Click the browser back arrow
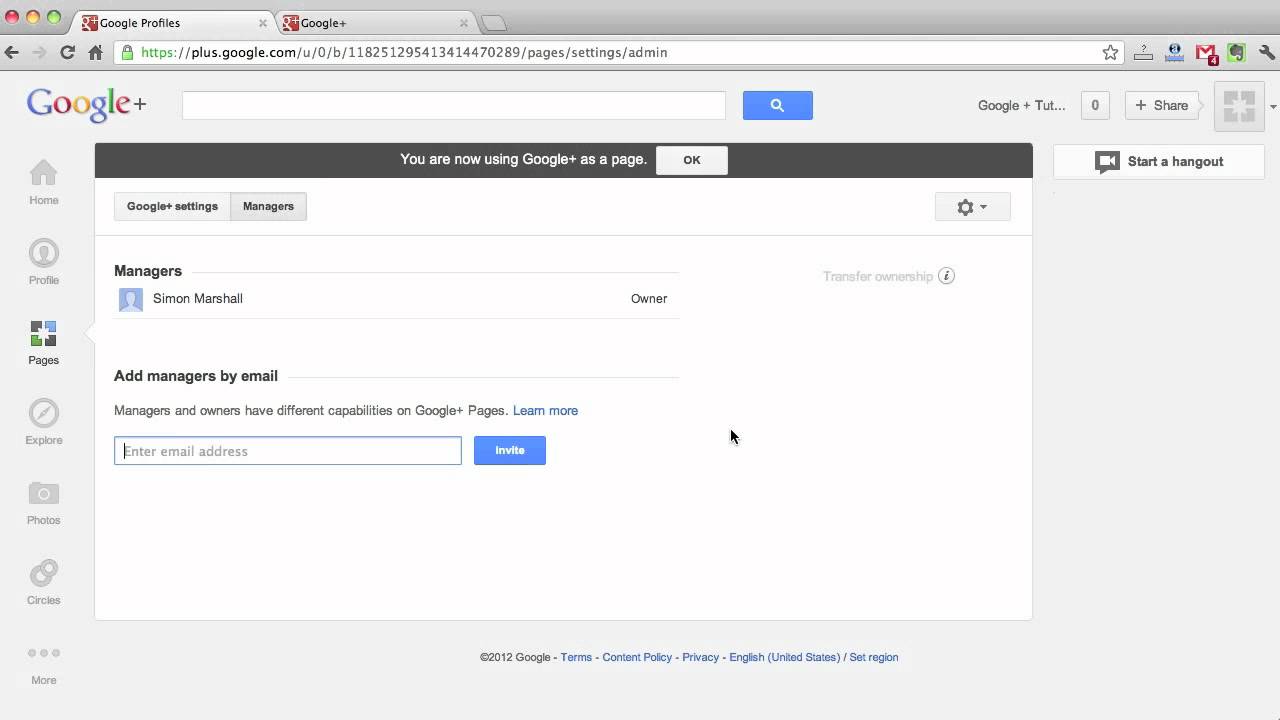Screen dimensions: 1280x720 11,52
